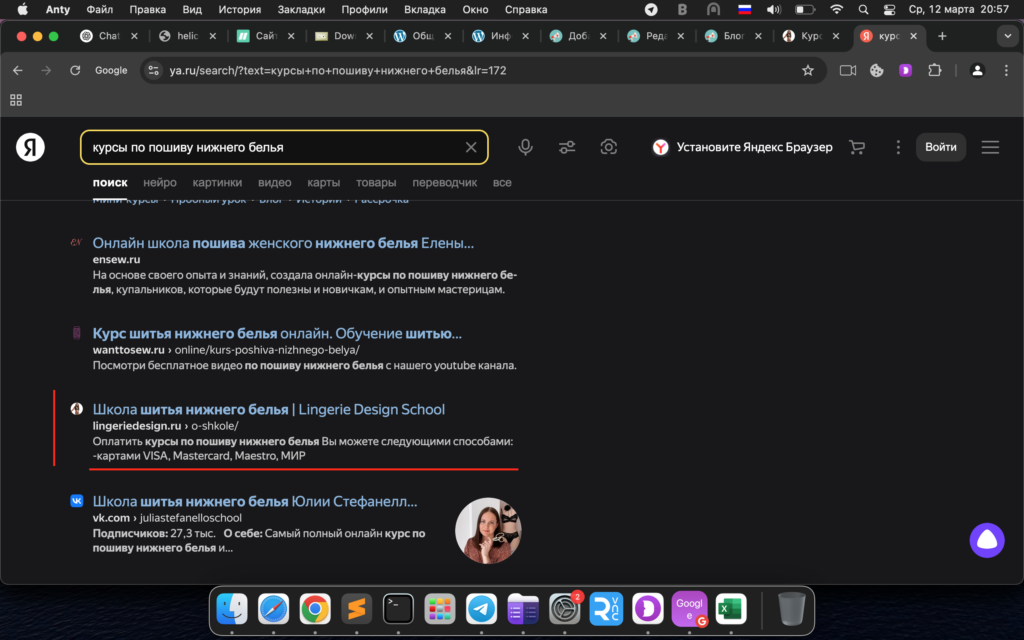This screenshot has width=1024, height=640.
Task: Open search settings sliders icon
Action: coord(567,147)
